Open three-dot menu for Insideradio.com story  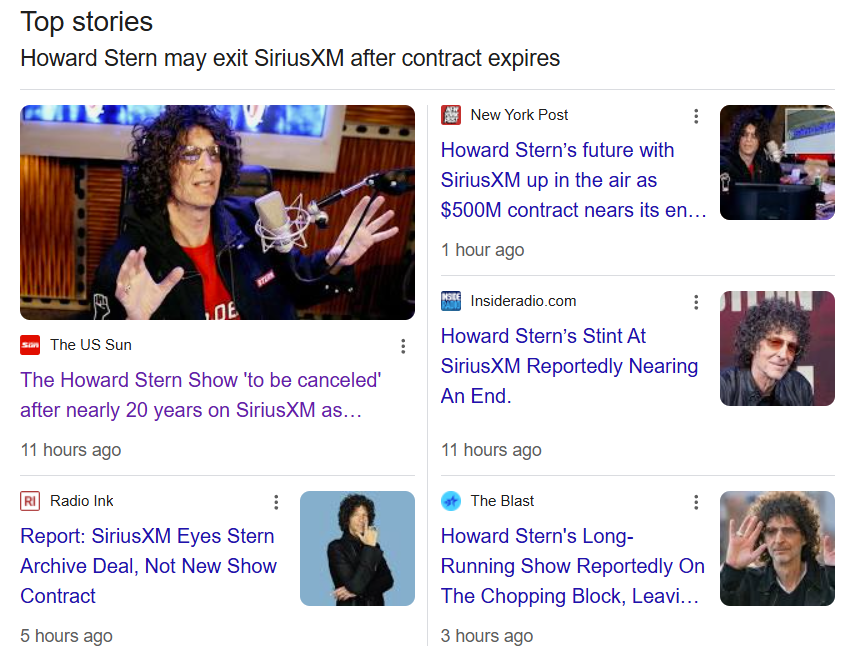696,302
